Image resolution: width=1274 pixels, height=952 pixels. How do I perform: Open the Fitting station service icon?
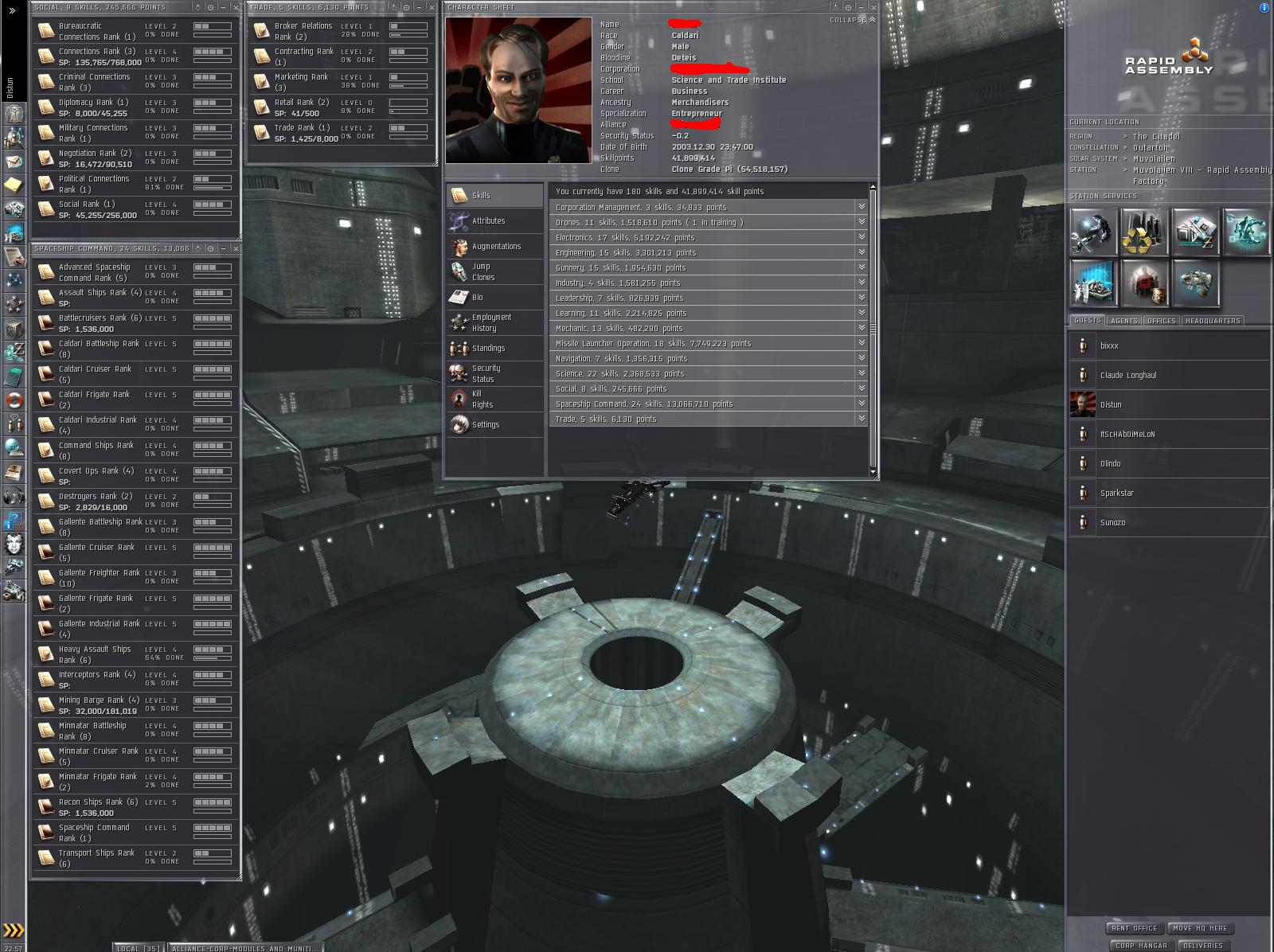pos(1246,232)
